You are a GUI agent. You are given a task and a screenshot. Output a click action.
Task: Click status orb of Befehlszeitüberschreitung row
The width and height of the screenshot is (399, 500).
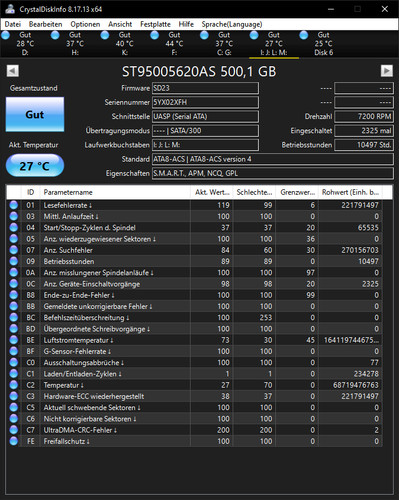pos(14,318)
